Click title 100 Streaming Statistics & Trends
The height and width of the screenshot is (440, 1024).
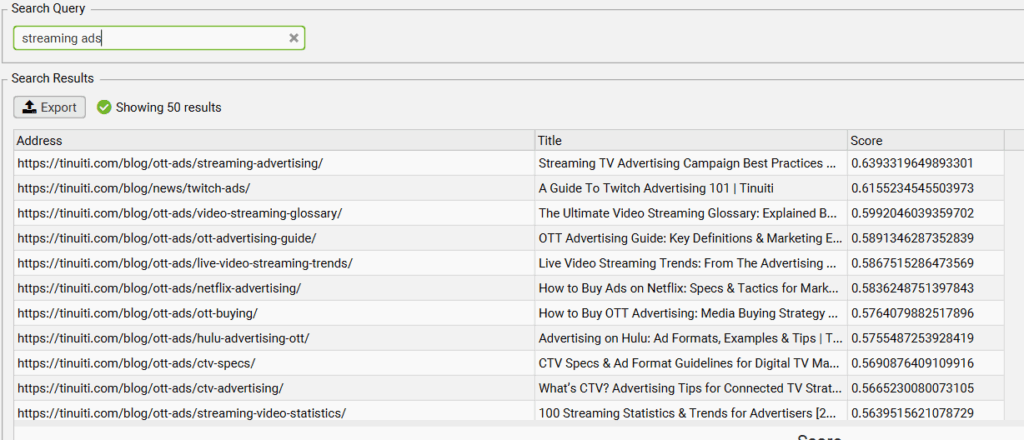tap(690, 413)
